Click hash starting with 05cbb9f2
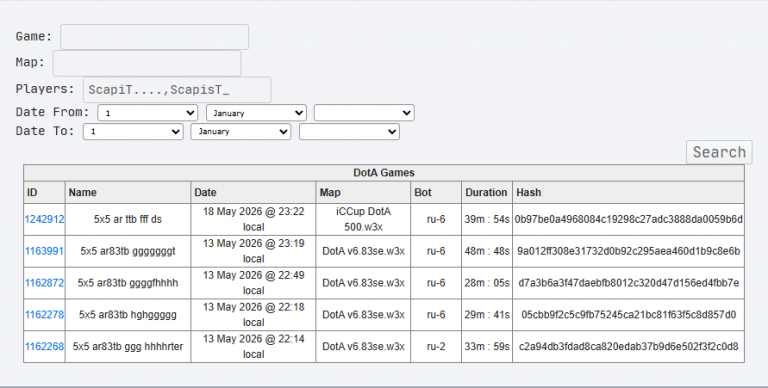The height and width of the screenshot is (388, 768). 628,315
